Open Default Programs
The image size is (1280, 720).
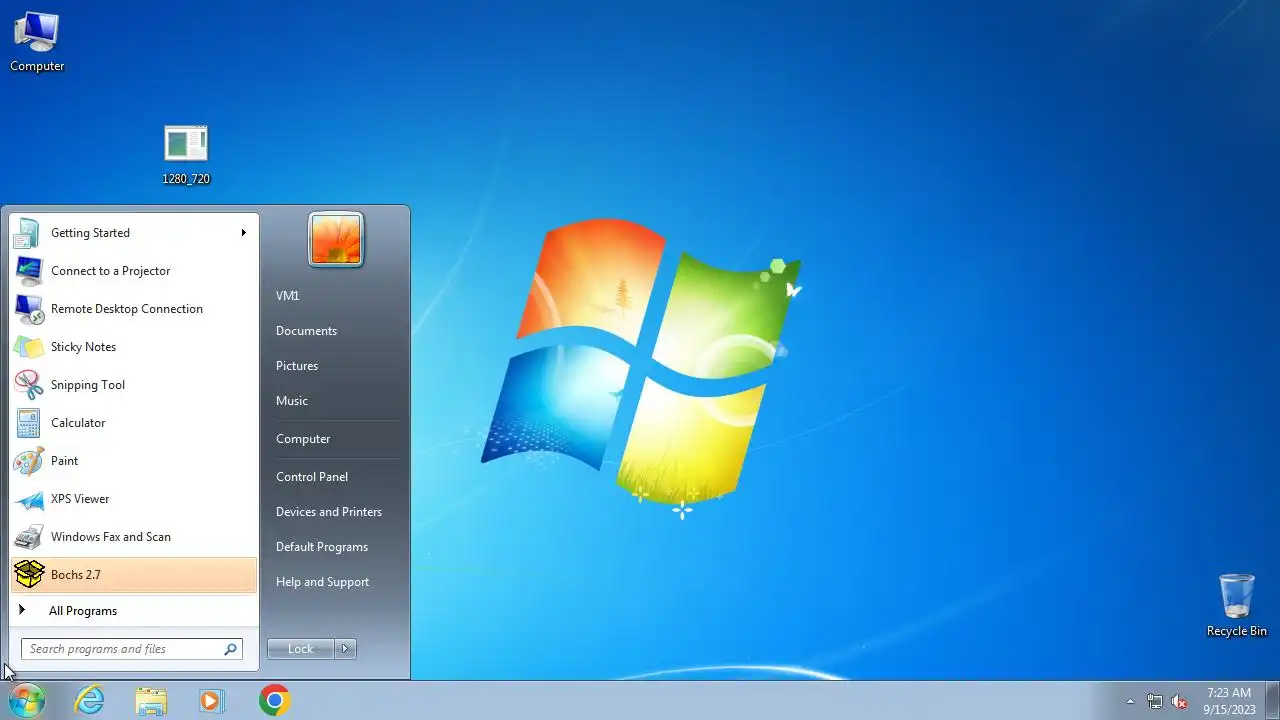click(x=322, y=547)
